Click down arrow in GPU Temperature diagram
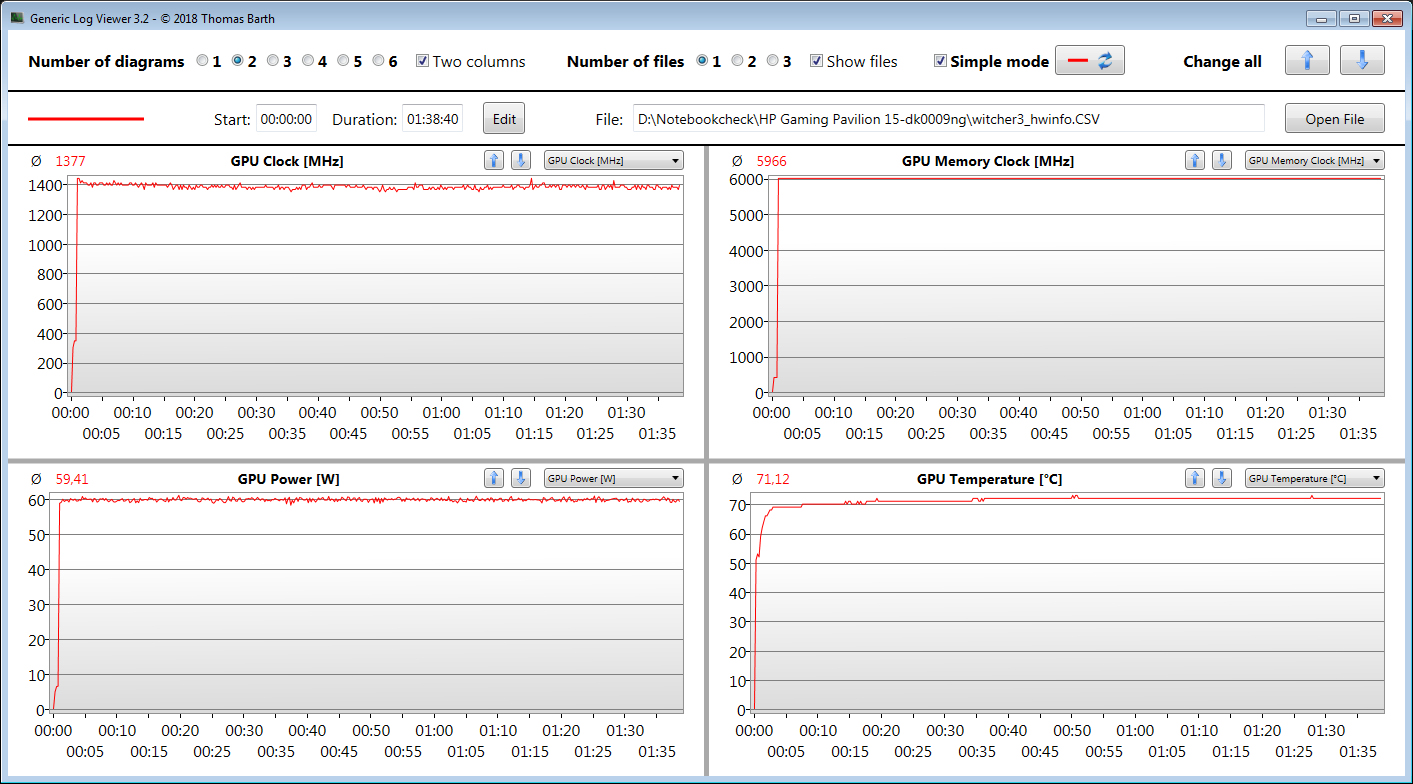Viewport: 1413px width, 784px height. click(1222, 479)
